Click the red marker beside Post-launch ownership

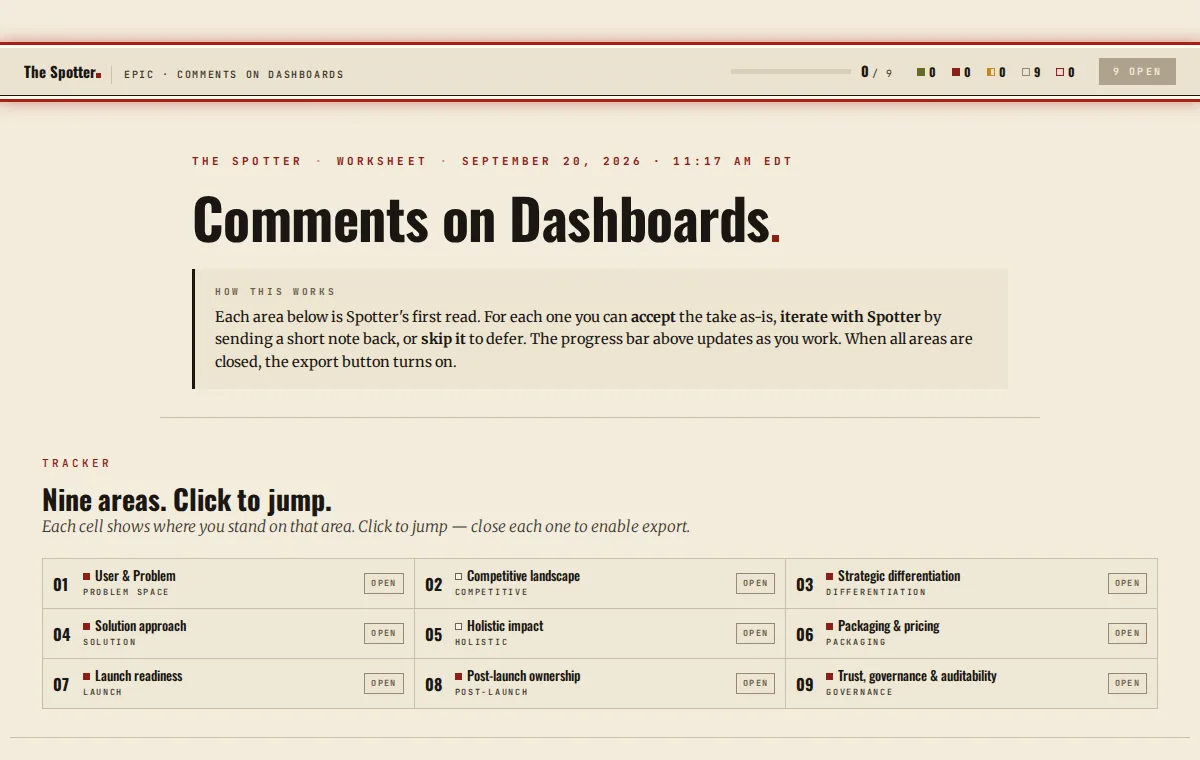click(x=459, y=676)
